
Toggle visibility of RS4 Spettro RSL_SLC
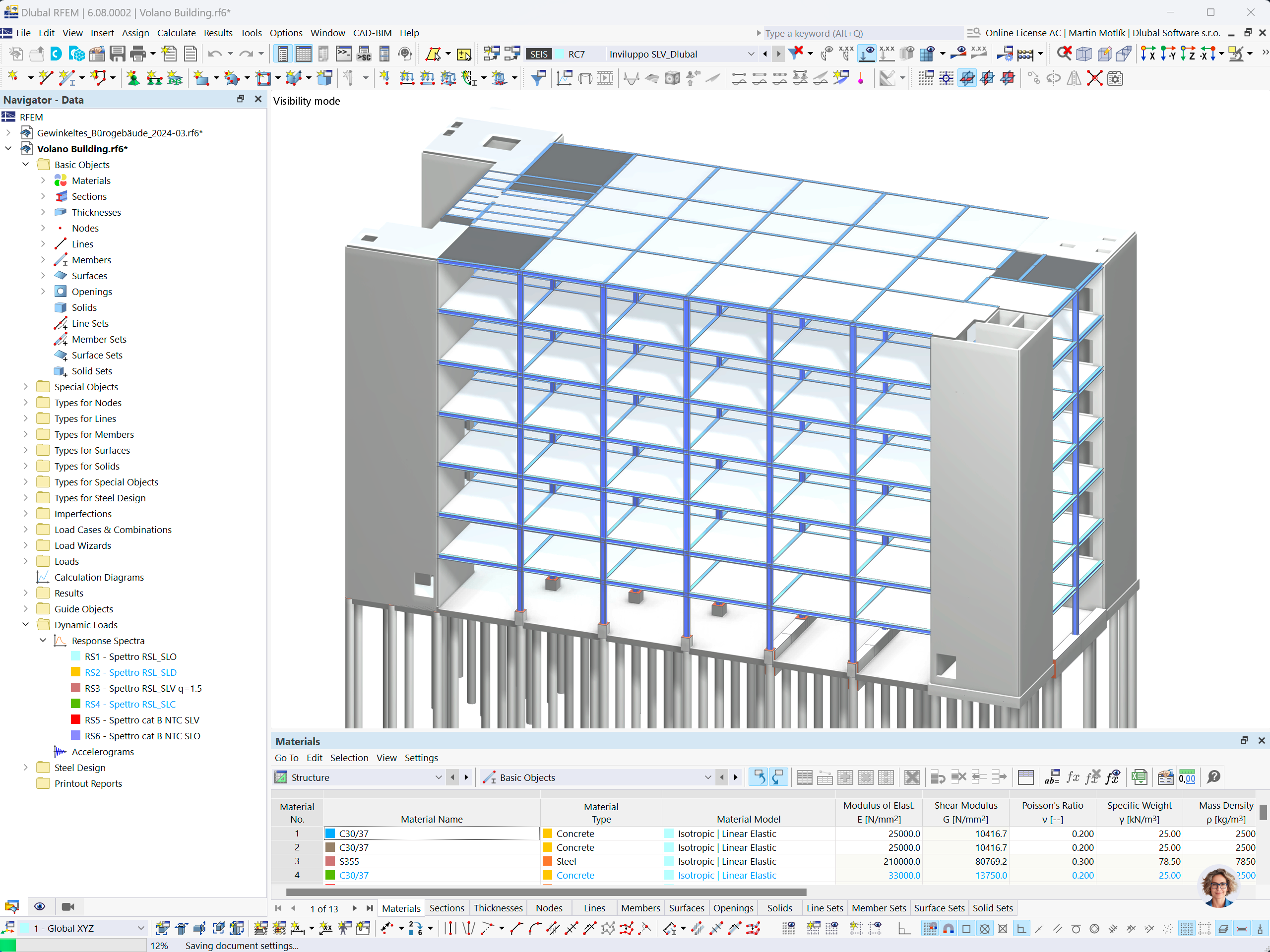(x=79, y=704)
